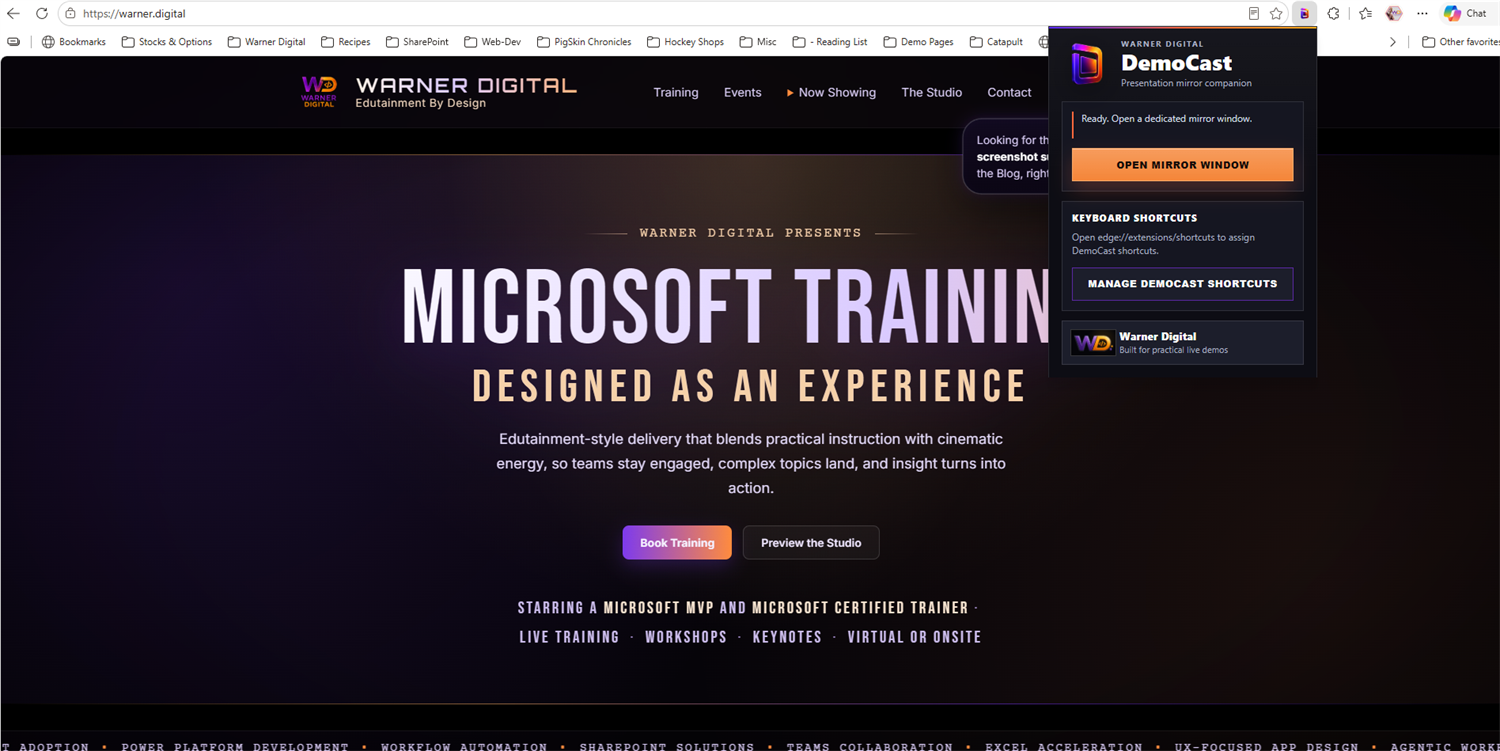Image resolution: width=1500 pixels, height=751 pixels.
Task: Click 'WORKFLOW AUTOMATION' in the scrolling ticker
Action: point(464,746)
